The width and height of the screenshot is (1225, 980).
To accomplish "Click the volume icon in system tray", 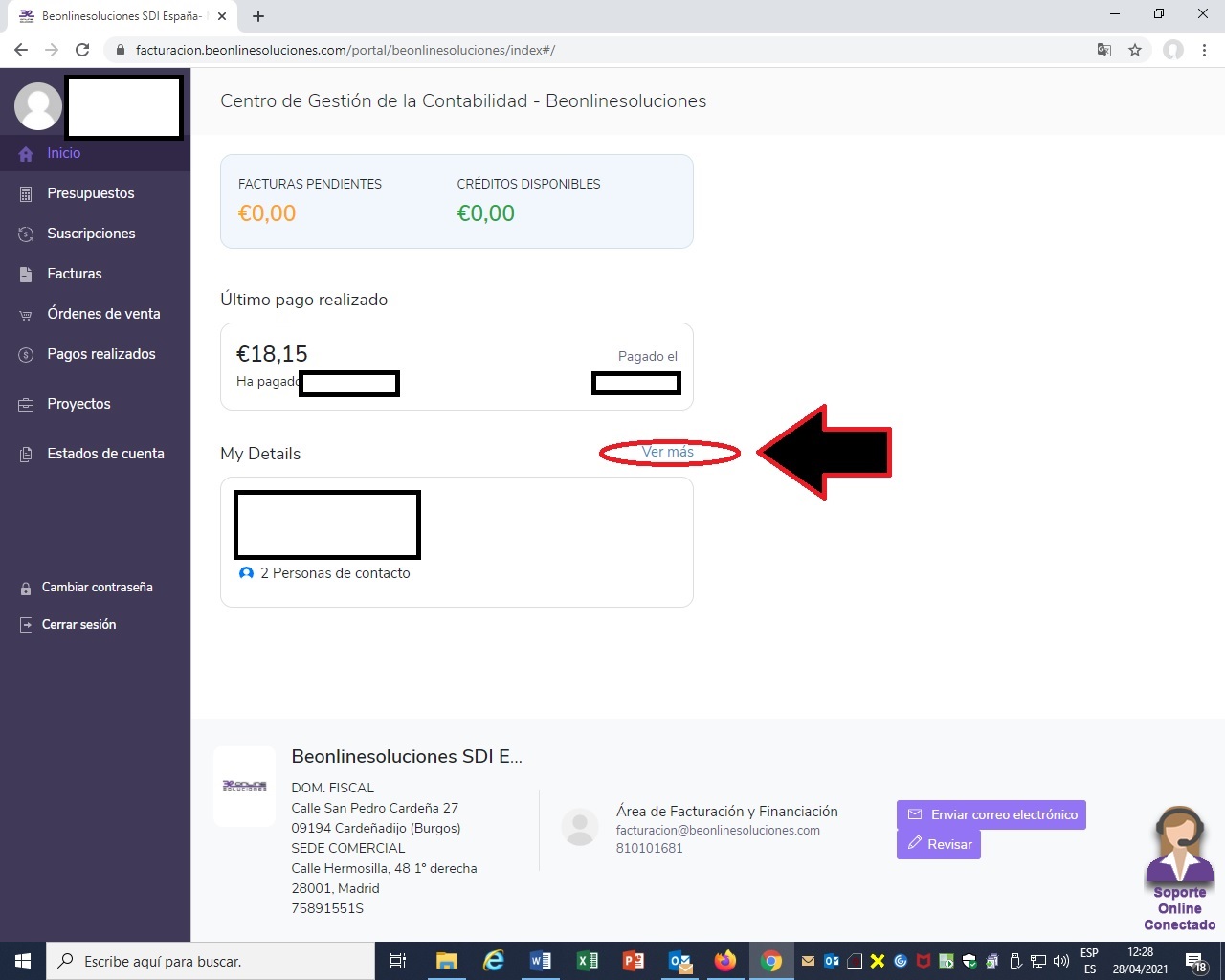I will coord(1060,961).
